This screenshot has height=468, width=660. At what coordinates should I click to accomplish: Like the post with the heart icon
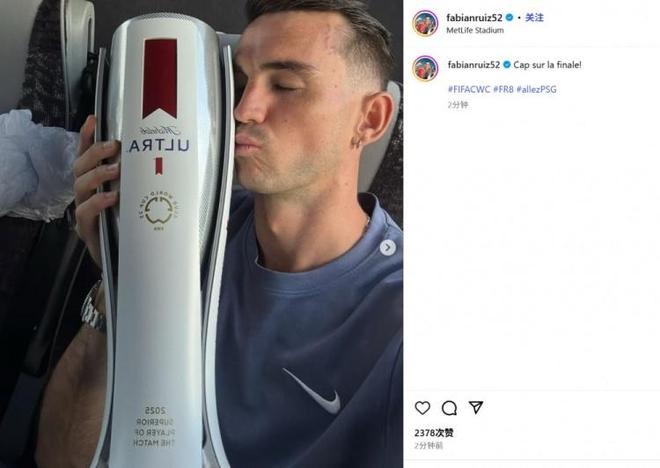point(422,407)
